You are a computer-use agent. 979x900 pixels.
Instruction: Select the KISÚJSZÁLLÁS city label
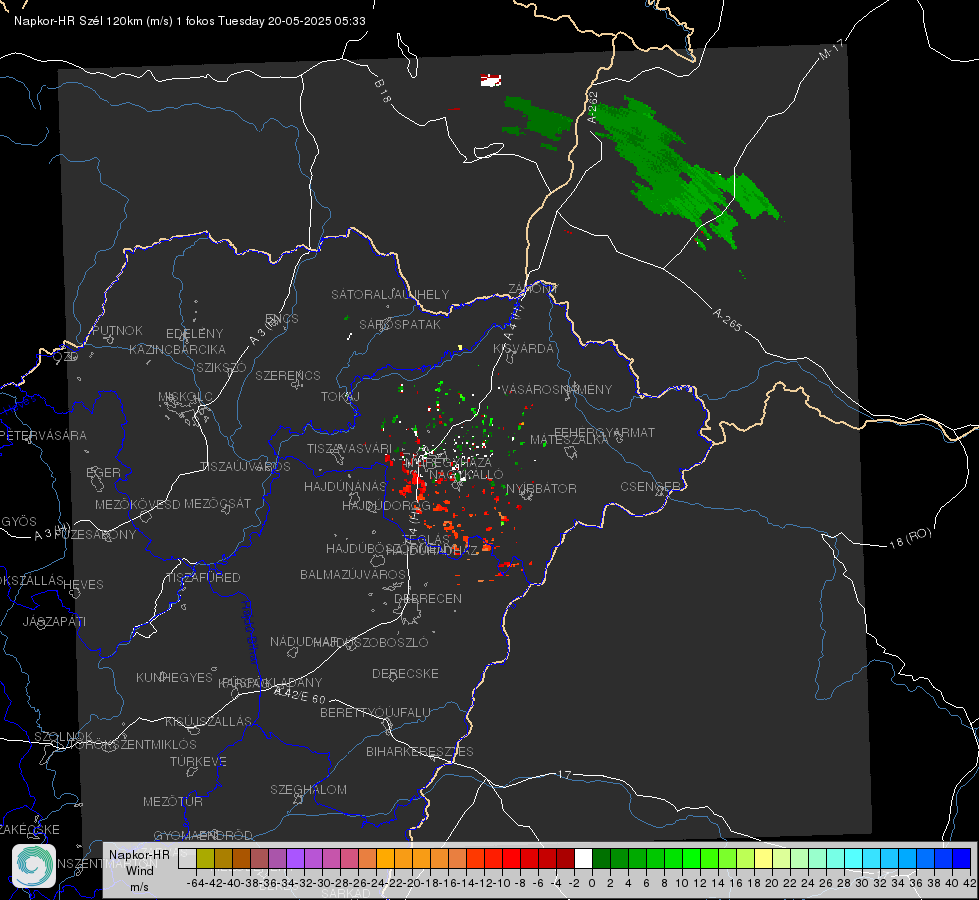pyautogui.click(x=208, y=721)
